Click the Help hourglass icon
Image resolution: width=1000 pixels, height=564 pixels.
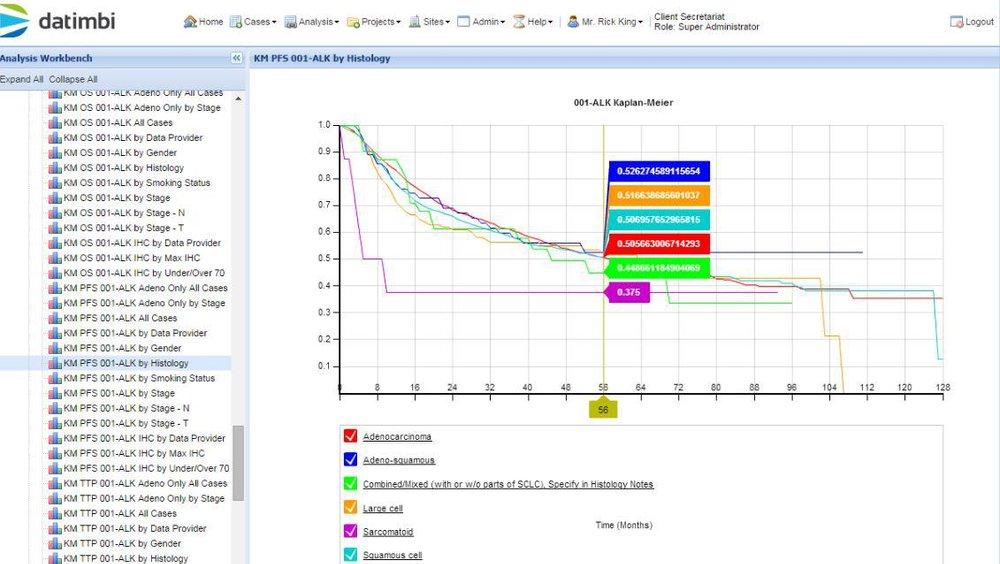point(519,22)
